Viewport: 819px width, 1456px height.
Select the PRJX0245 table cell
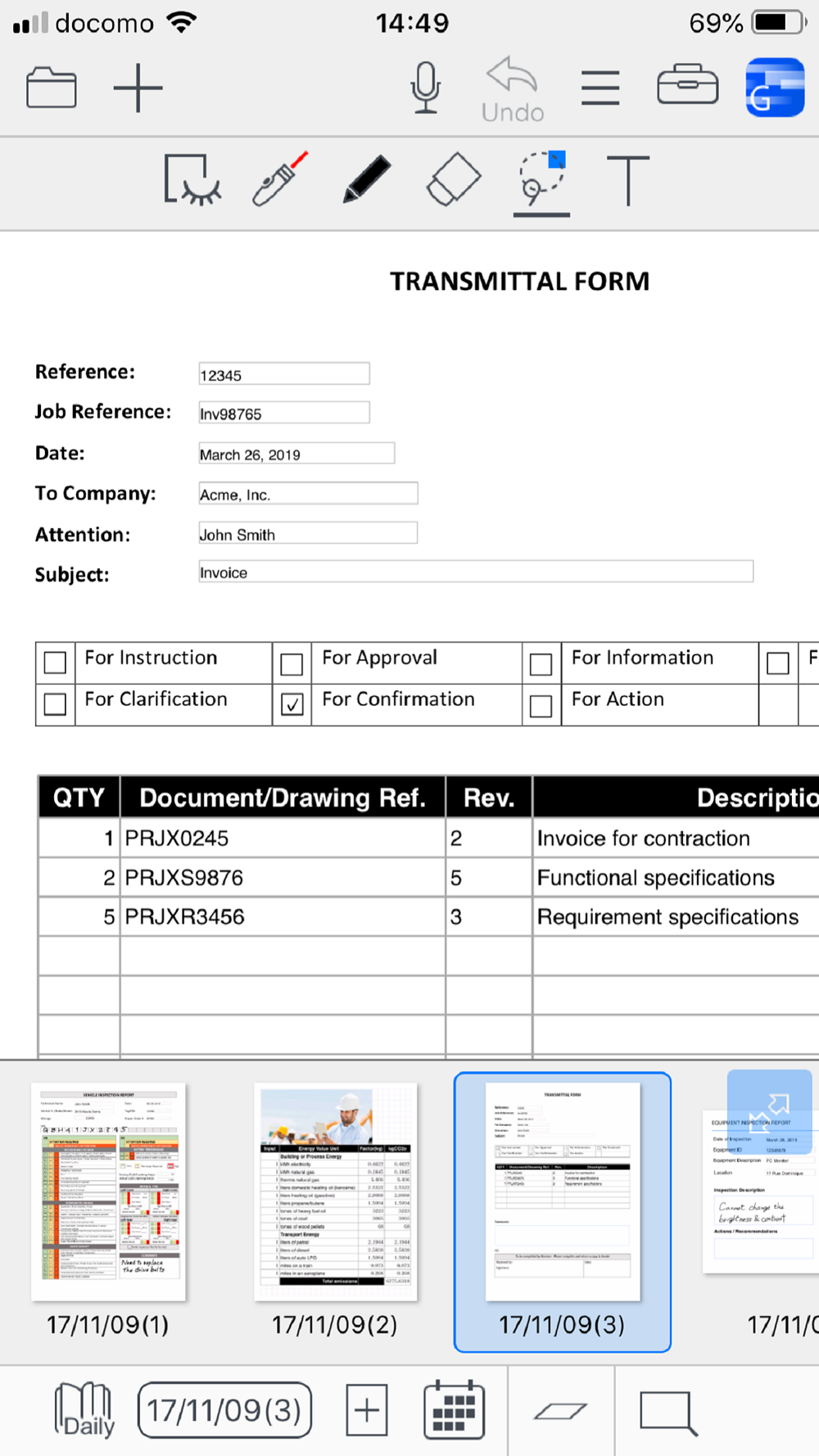click(x=283, y=838)
